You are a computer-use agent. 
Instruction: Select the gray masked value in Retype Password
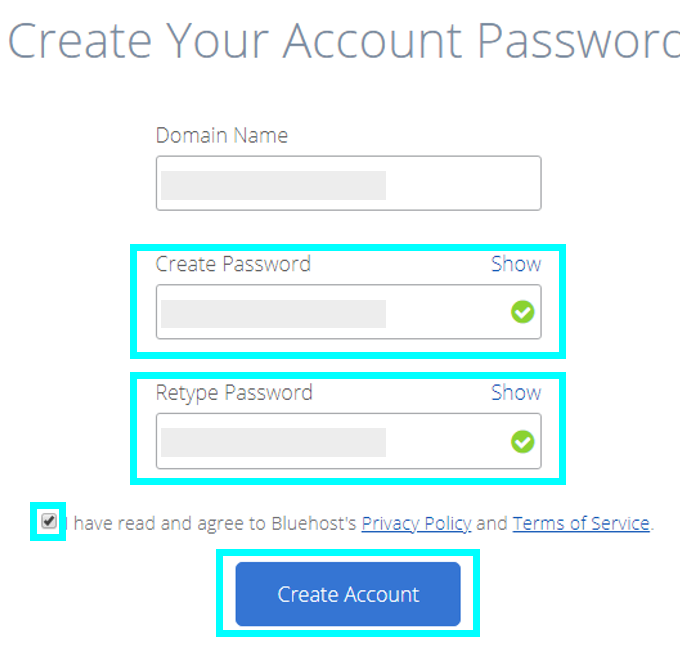tap(273, 442)
